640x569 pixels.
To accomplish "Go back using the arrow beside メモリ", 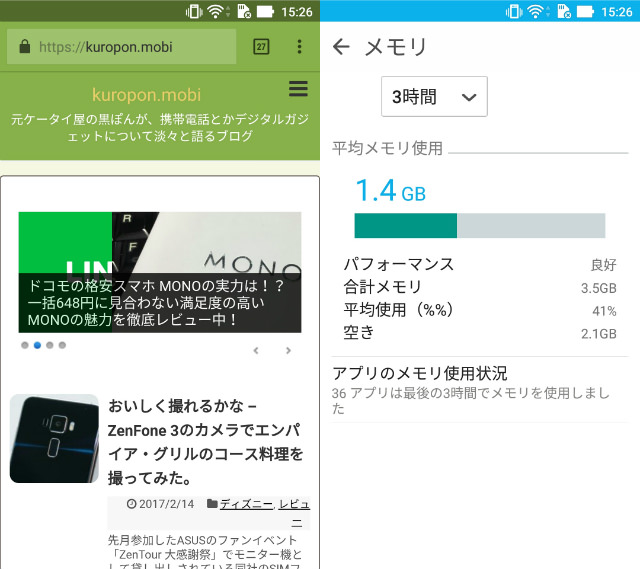I will 341,47.
